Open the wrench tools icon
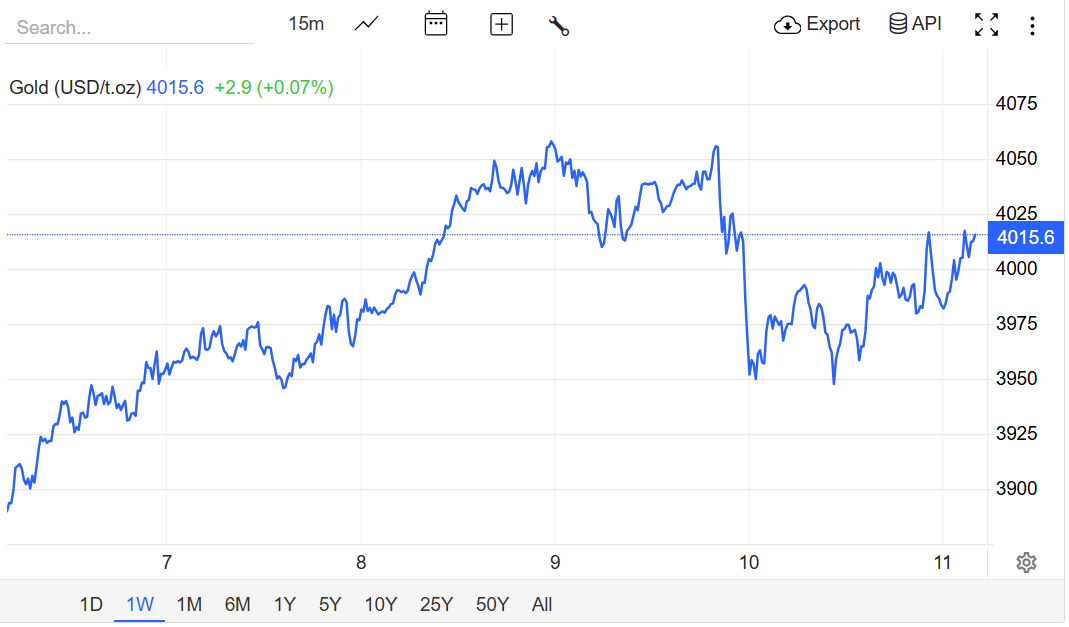The image size is (1069, 627). (559, 25)
